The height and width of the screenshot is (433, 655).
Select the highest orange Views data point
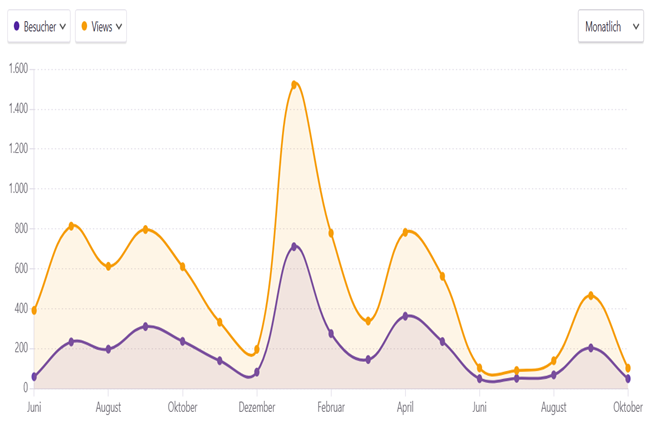point(294,85)
